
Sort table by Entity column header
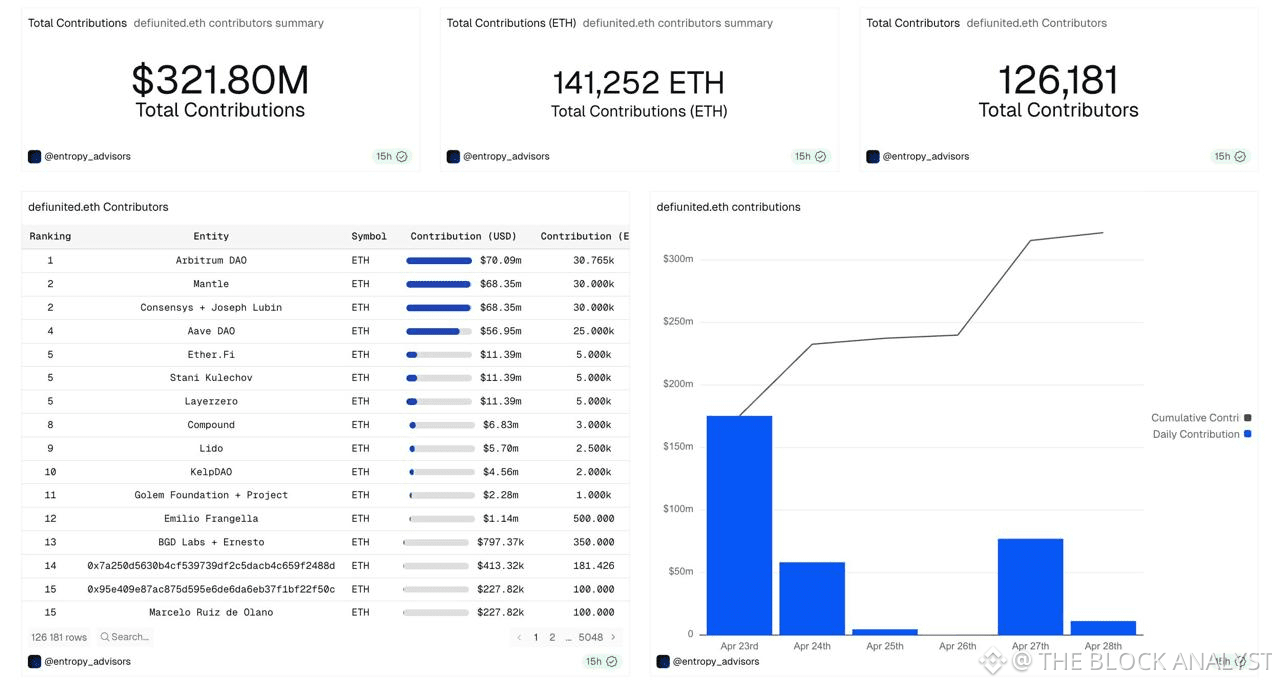click(211, 237)
